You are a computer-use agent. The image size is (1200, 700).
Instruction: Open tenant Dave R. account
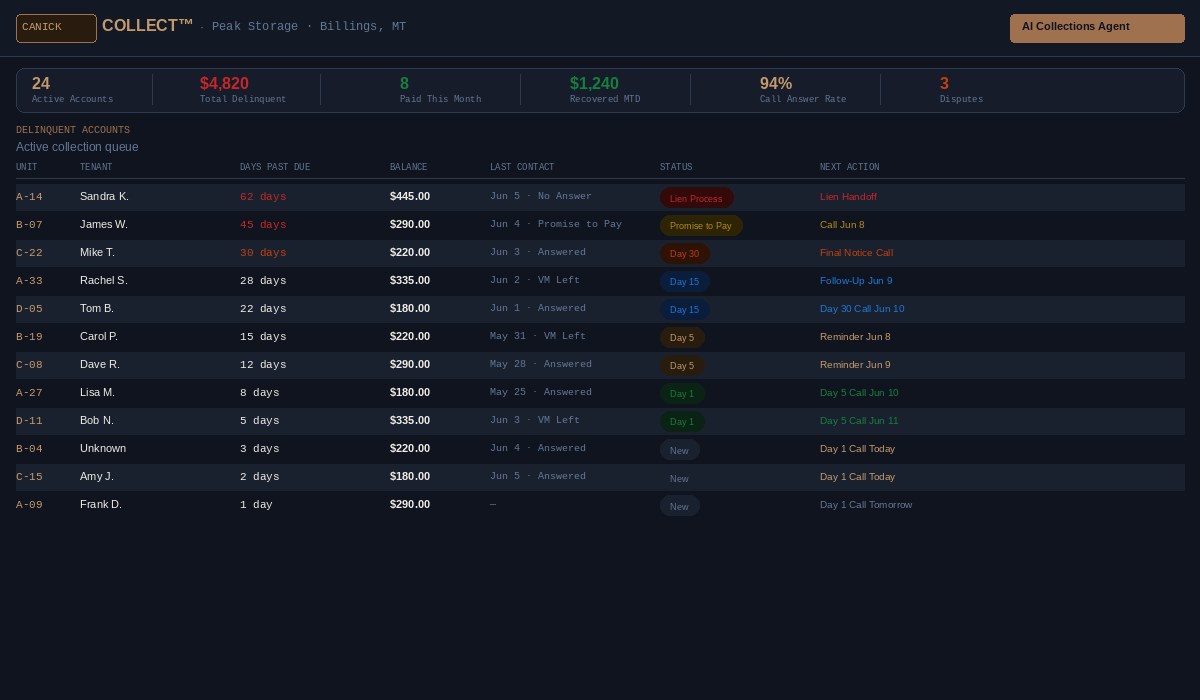pos(100,364)
